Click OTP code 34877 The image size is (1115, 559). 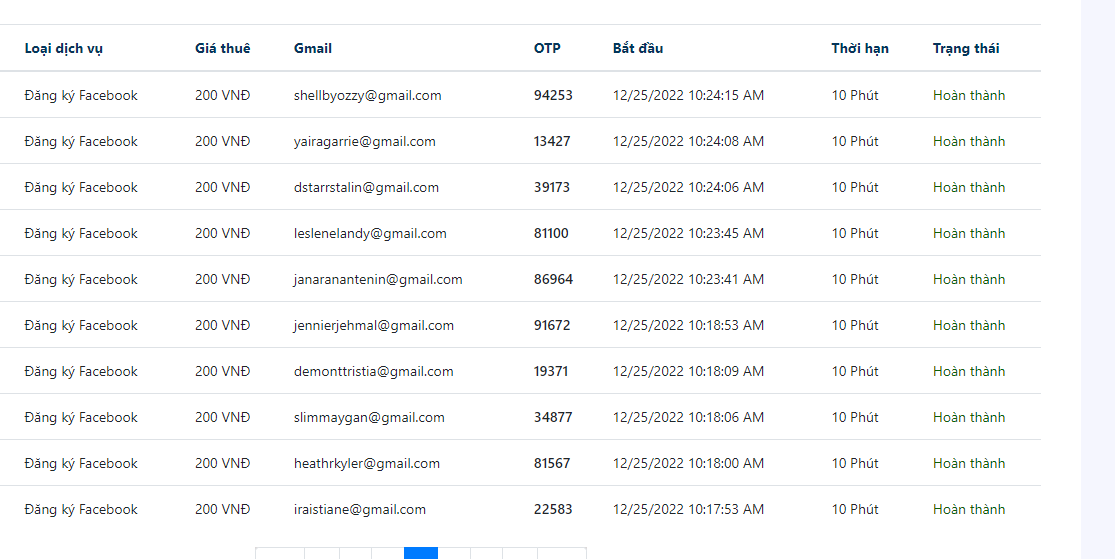[553, 417]
